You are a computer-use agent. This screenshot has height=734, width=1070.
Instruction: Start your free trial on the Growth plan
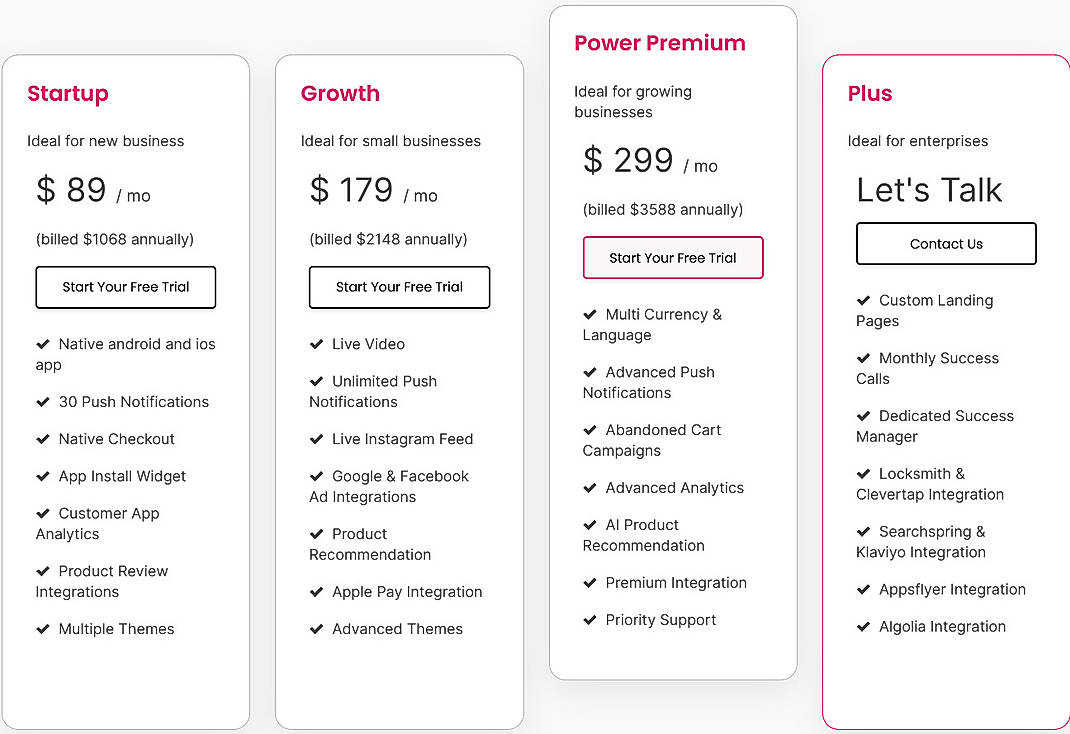[x=399, y=287]
